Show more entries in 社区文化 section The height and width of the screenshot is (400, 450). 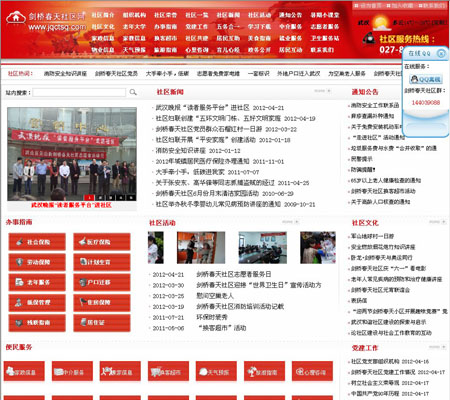(437, 222)
